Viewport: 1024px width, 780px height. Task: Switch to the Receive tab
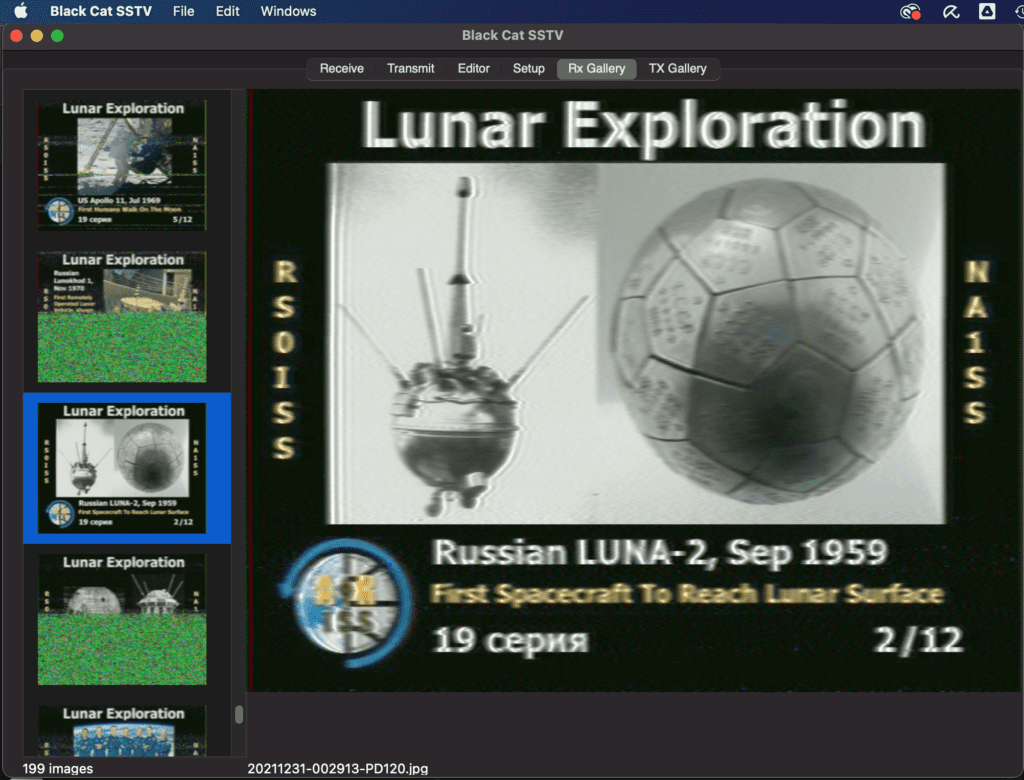[x=341, y=69]
